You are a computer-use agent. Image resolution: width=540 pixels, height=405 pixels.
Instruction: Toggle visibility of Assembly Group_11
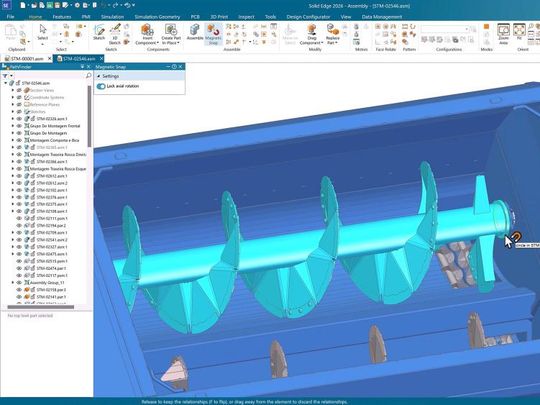point(19,282)
